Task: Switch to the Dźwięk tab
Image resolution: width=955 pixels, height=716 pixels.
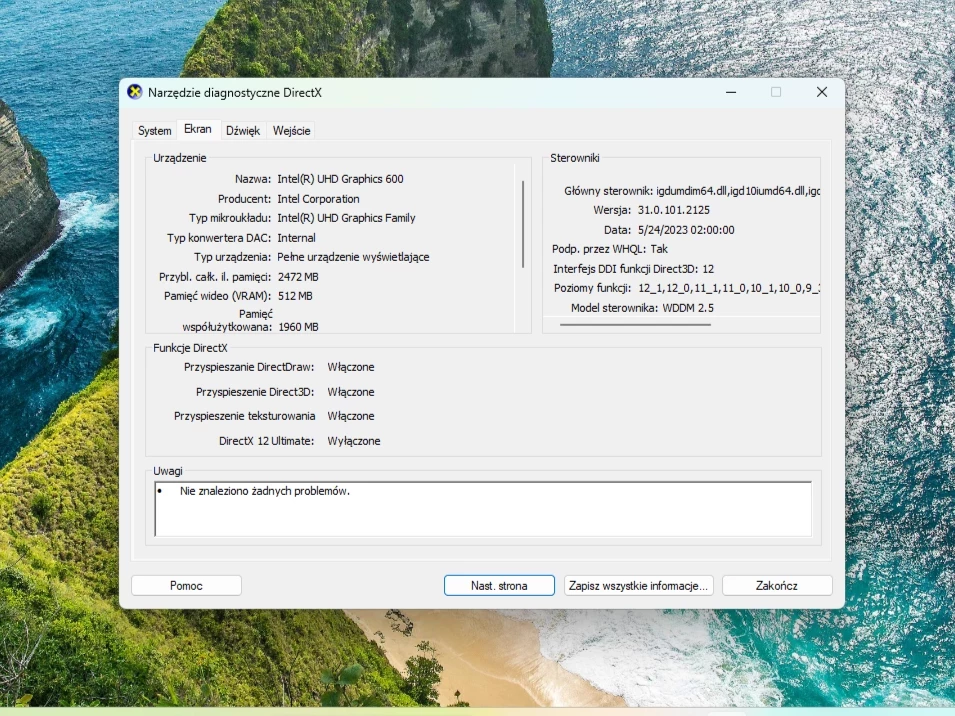Action: (242, 130)
